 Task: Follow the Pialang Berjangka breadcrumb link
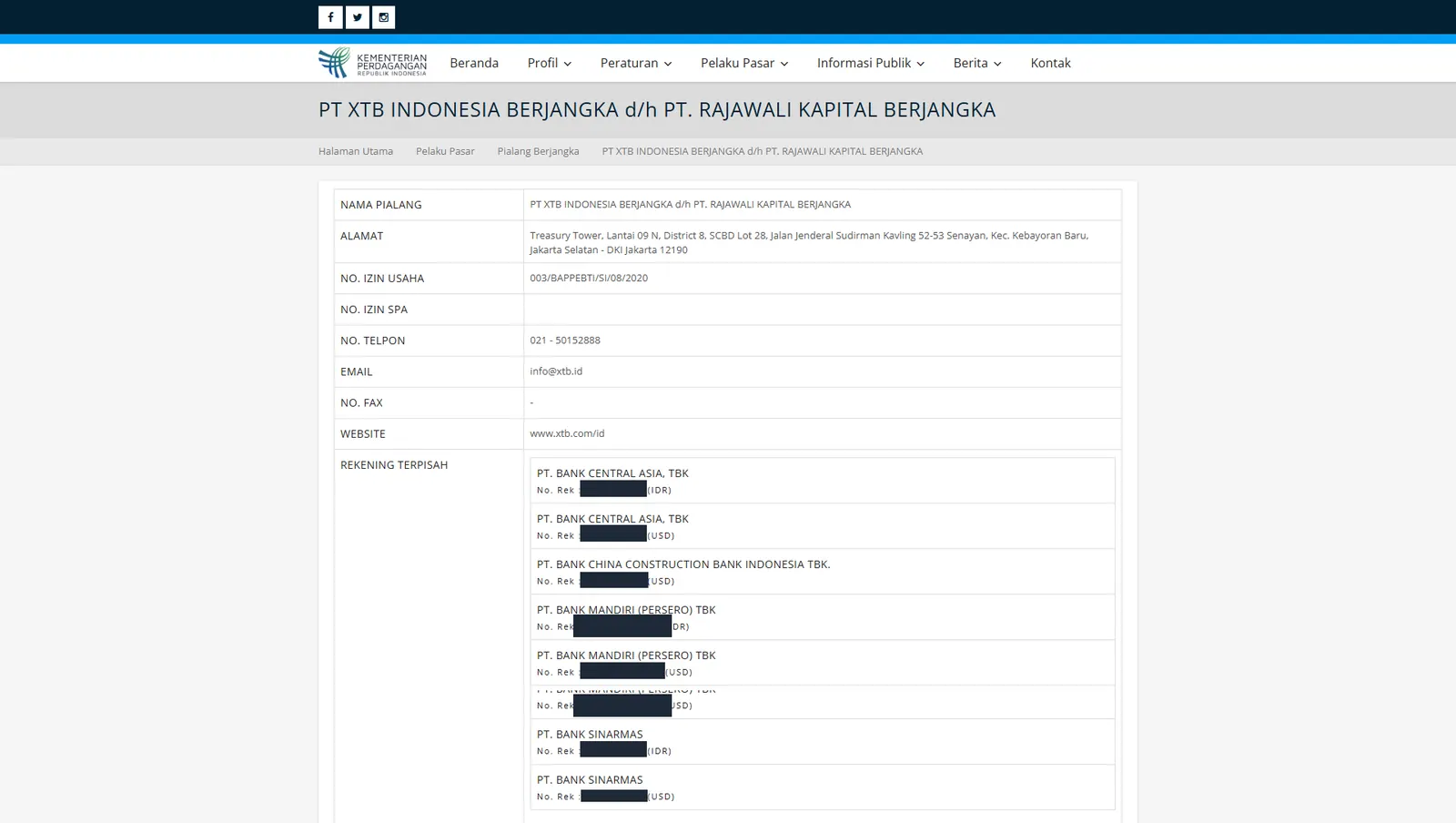538,151
